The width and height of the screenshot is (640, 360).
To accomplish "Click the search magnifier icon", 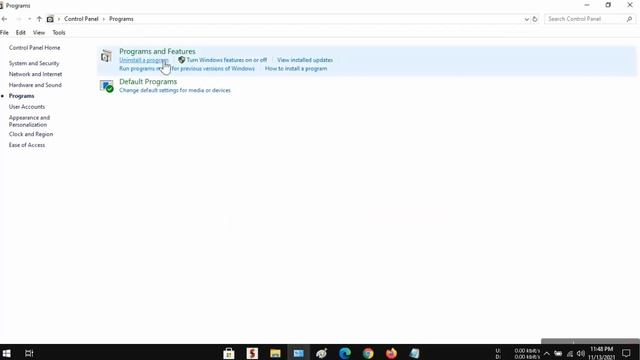I will [629, 19].
